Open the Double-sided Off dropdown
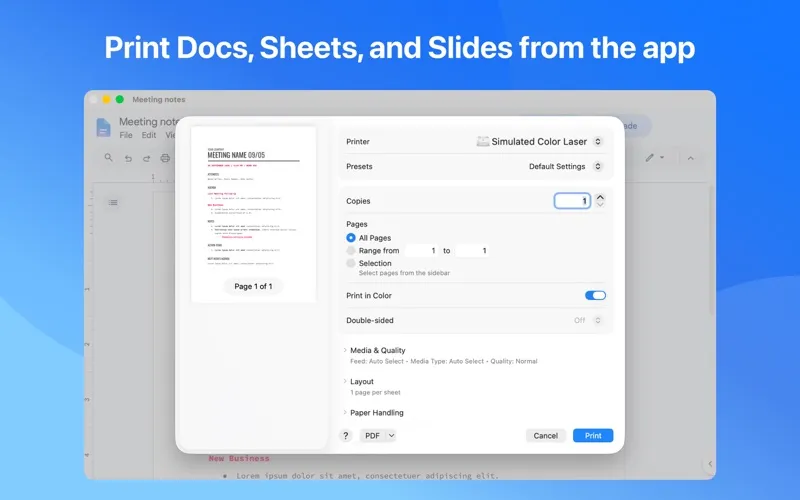The image size is (800, 500). point(597,320)
